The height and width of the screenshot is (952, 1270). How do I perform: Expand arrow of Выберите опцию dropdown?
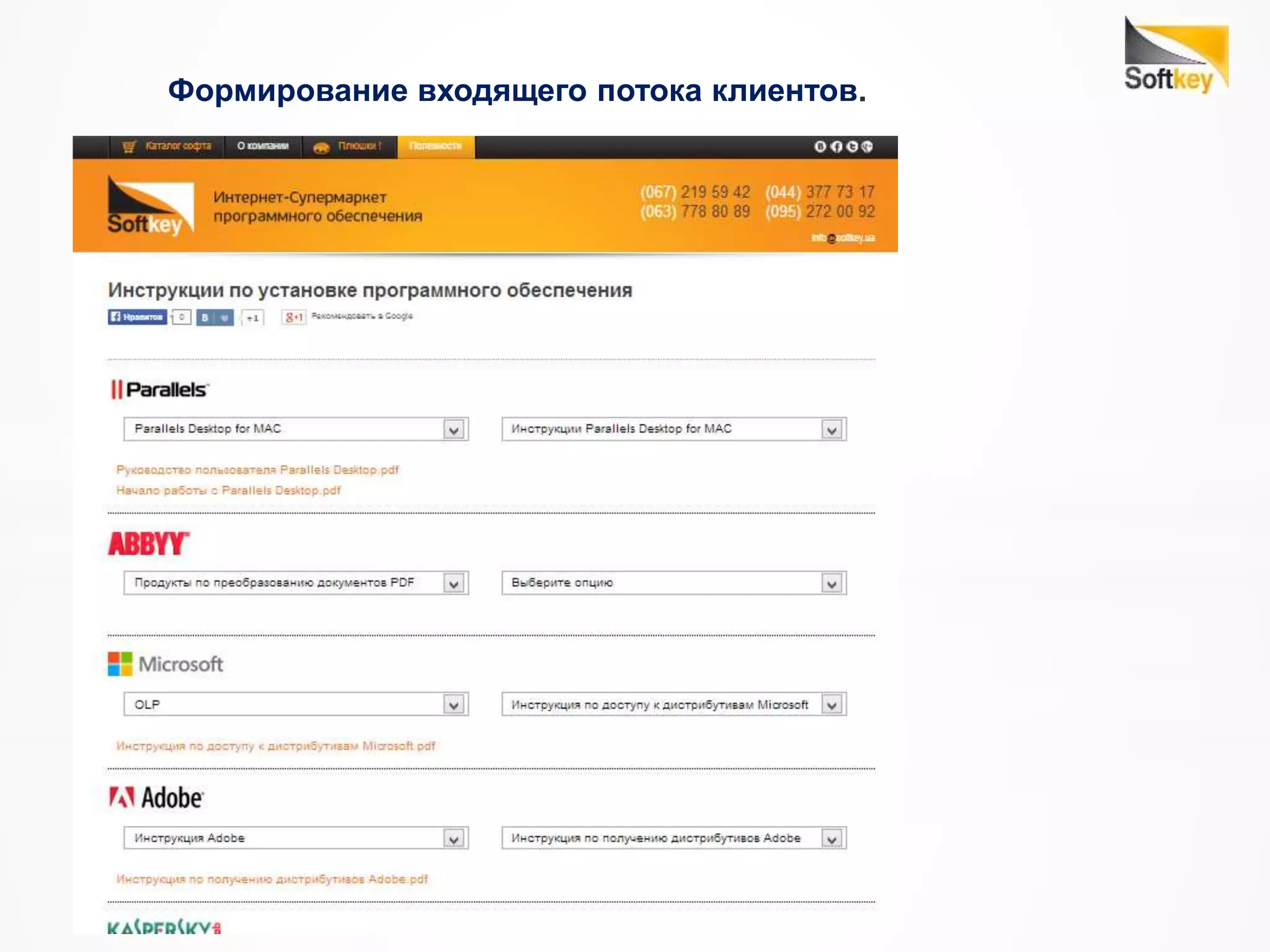click(x=832, y=583)
